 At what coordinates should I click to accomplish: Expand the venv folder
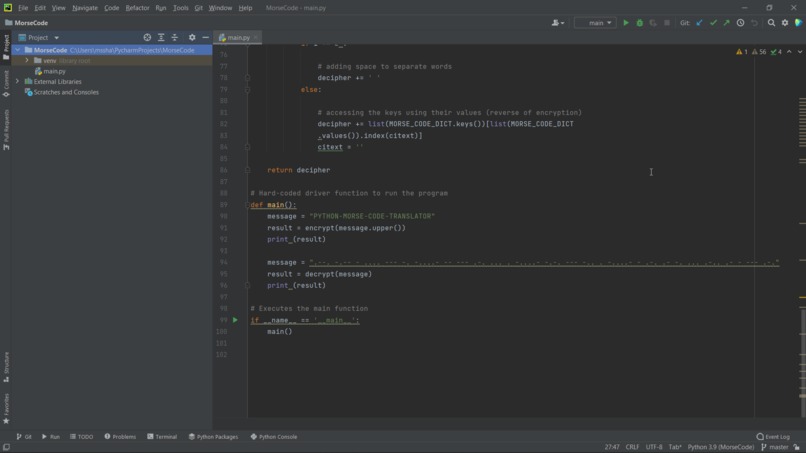[x=27, y=60]
